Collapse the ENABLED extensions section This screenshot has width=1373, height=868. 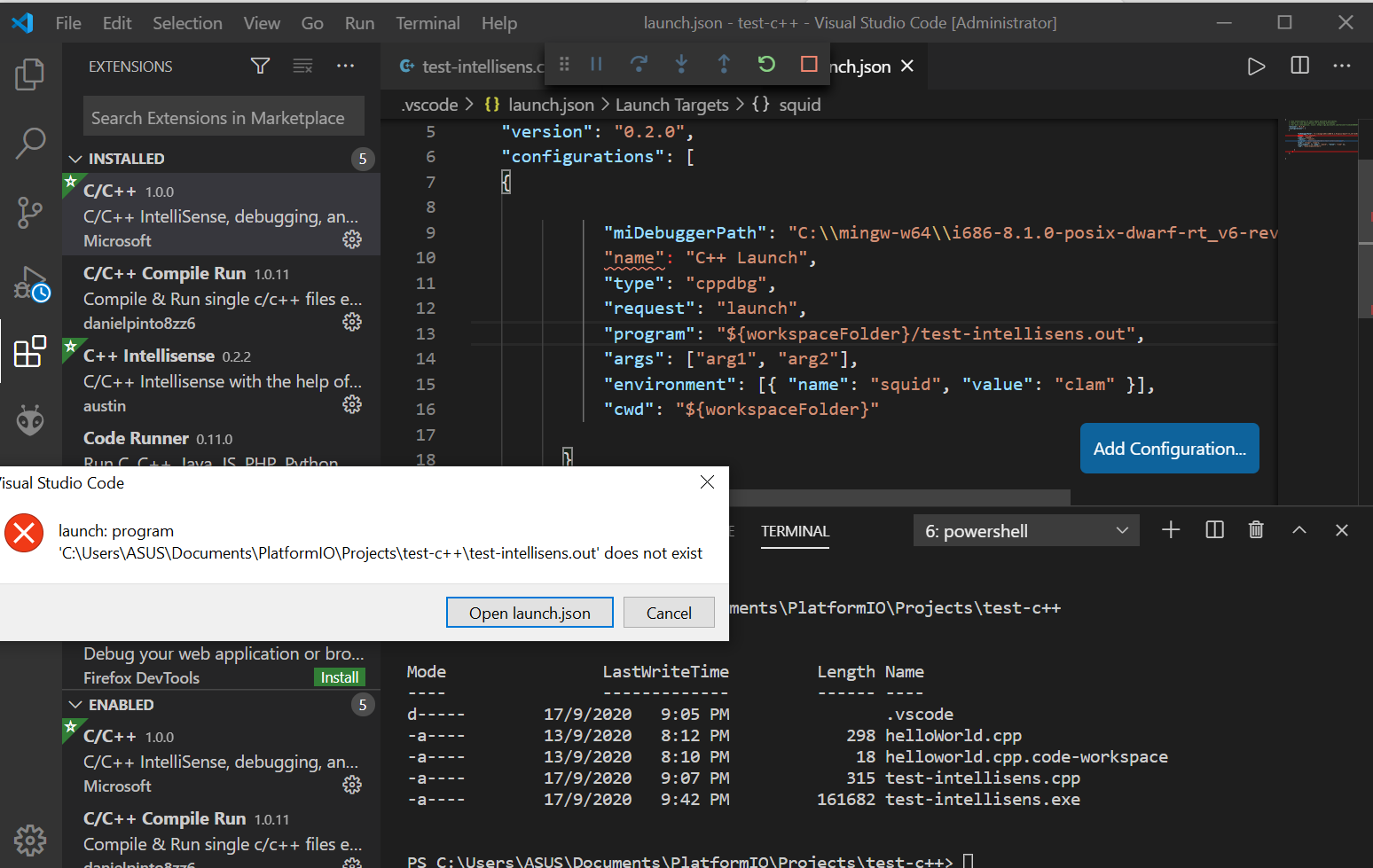click(x=75, y=705)
